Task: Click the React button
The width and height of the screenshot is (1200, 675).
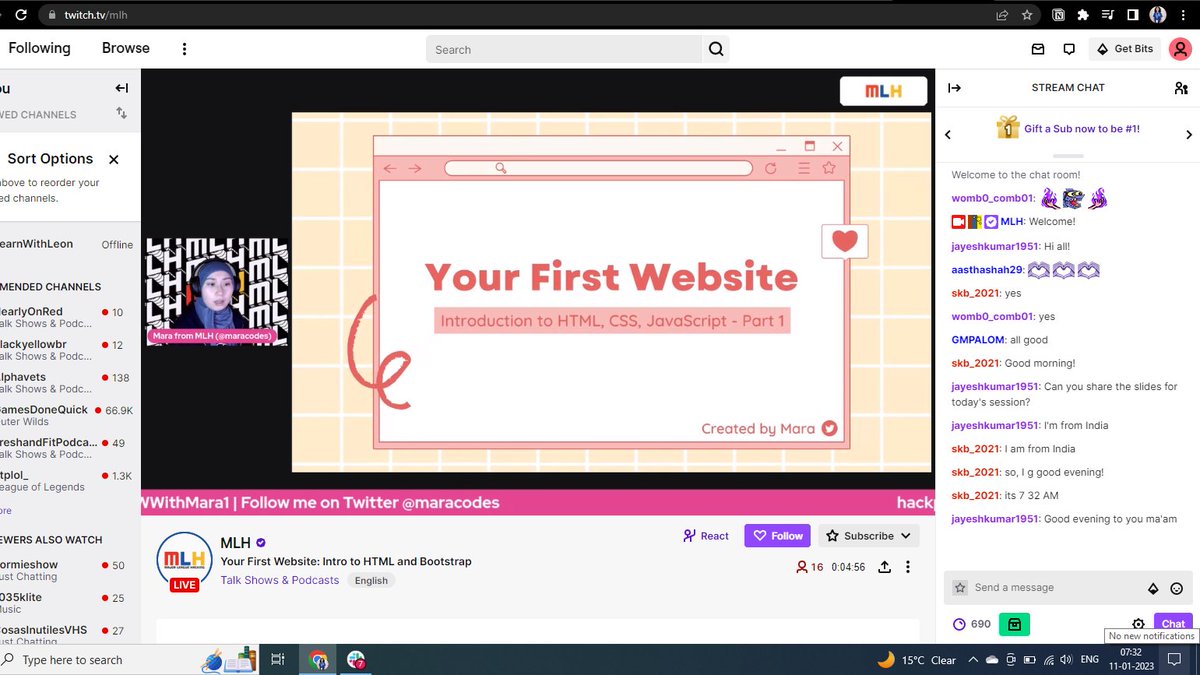Action: click(x=706, y=536)
